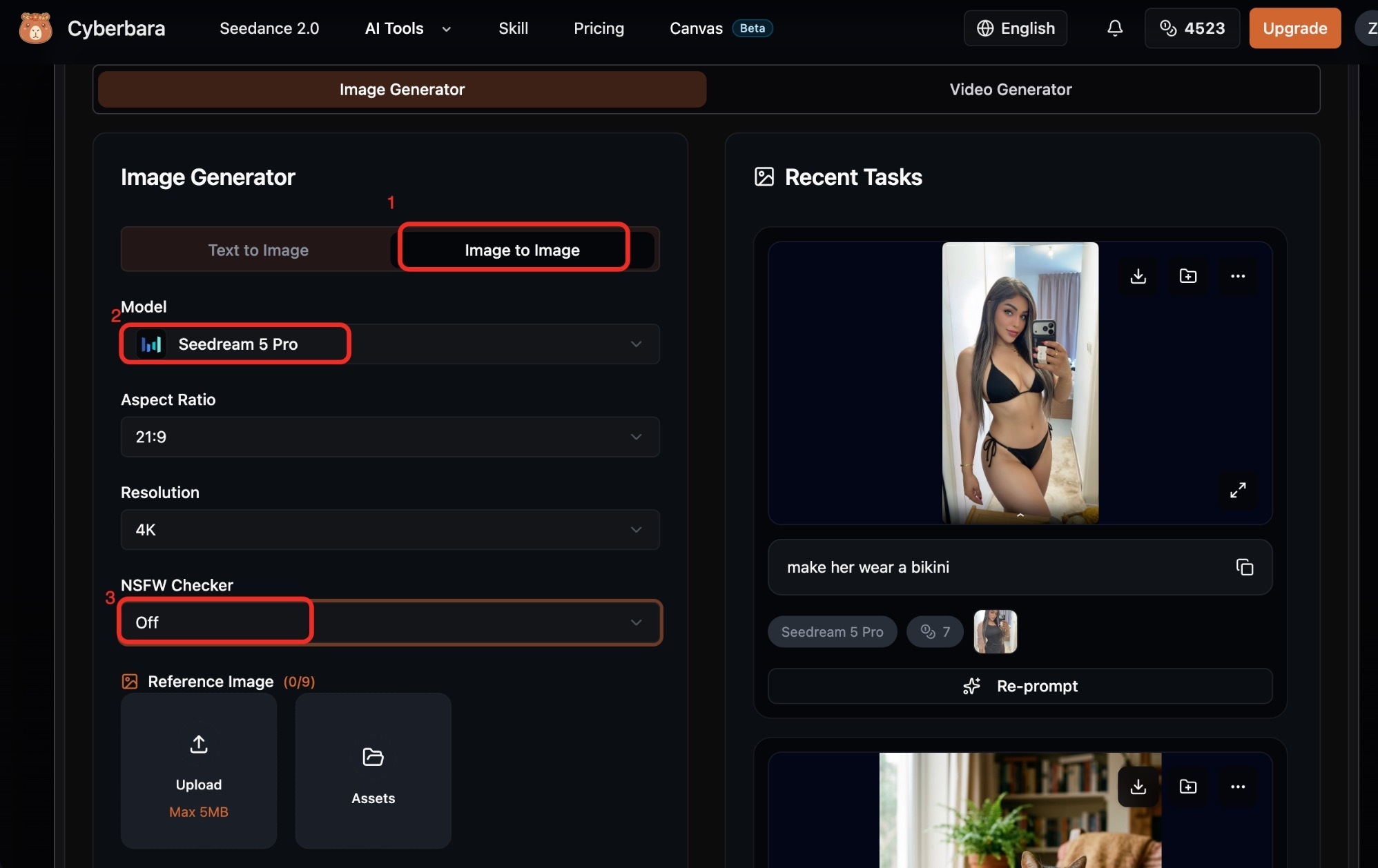Click the Re-prompt button
1378x868 pixels.
point(1020,686)
